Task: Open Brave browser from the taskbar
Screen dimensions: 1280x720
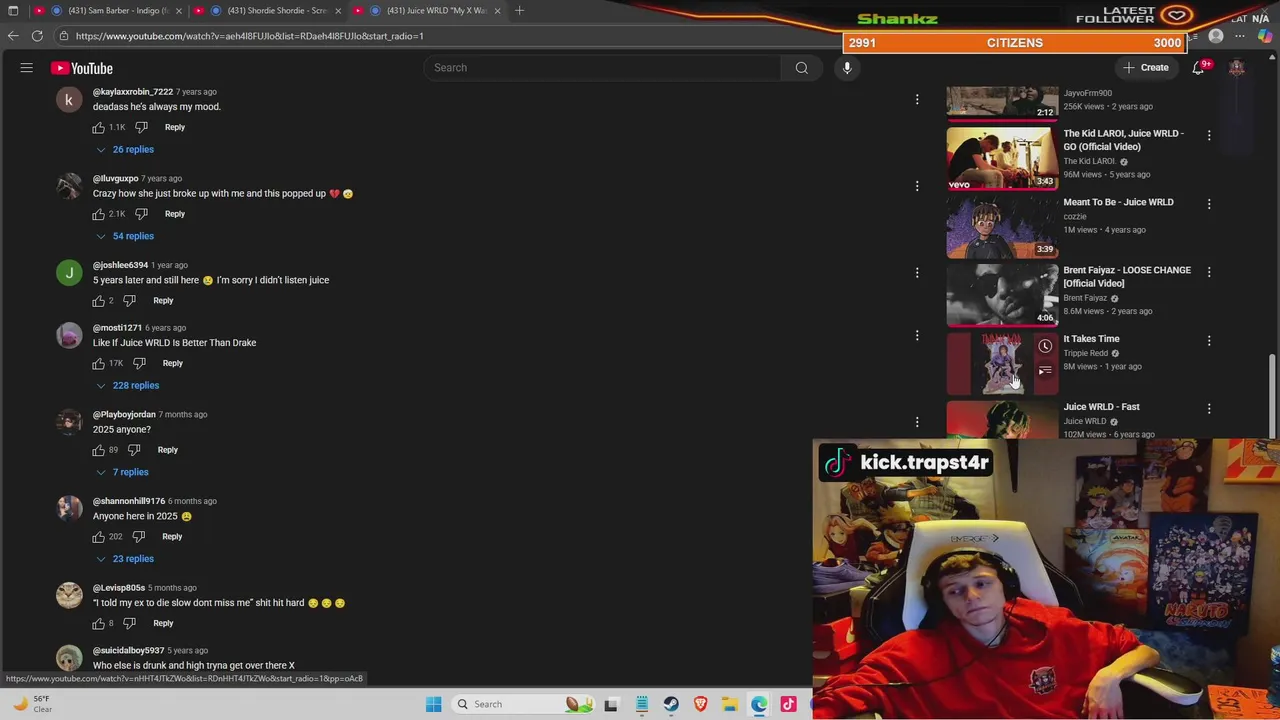Action: [700, 704]
